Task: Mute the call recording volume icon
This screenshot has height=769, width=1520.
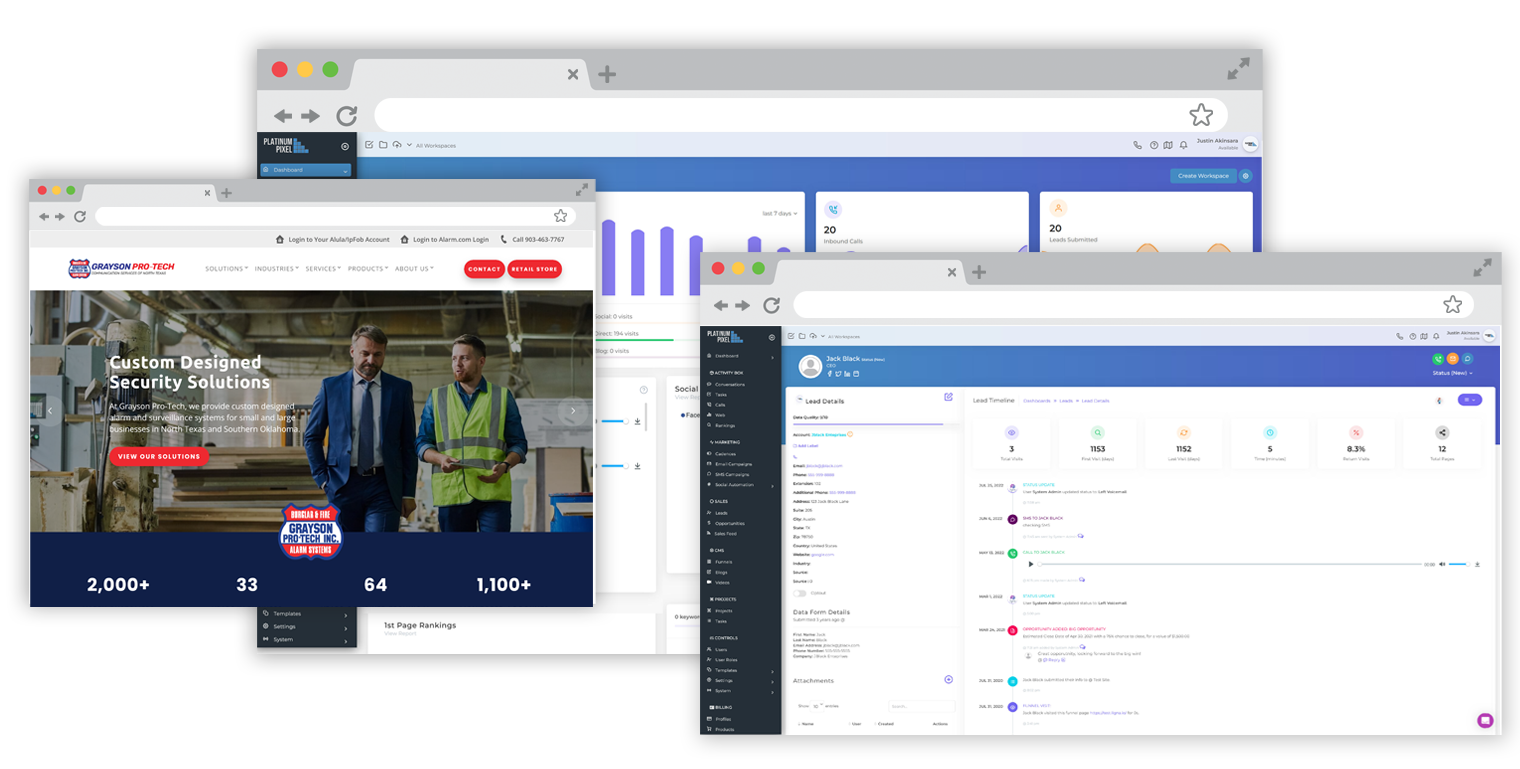Action: [1442, 564]
